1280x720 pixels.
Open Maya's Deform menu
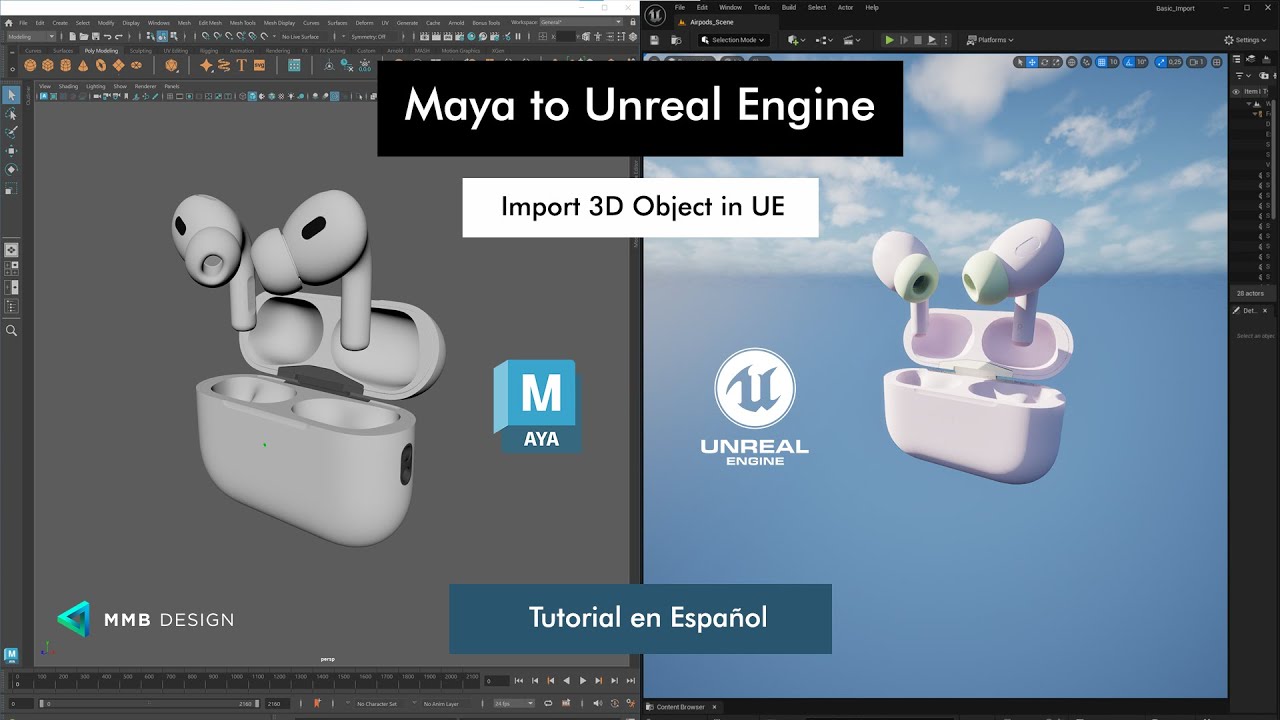(x=364, y=22)
